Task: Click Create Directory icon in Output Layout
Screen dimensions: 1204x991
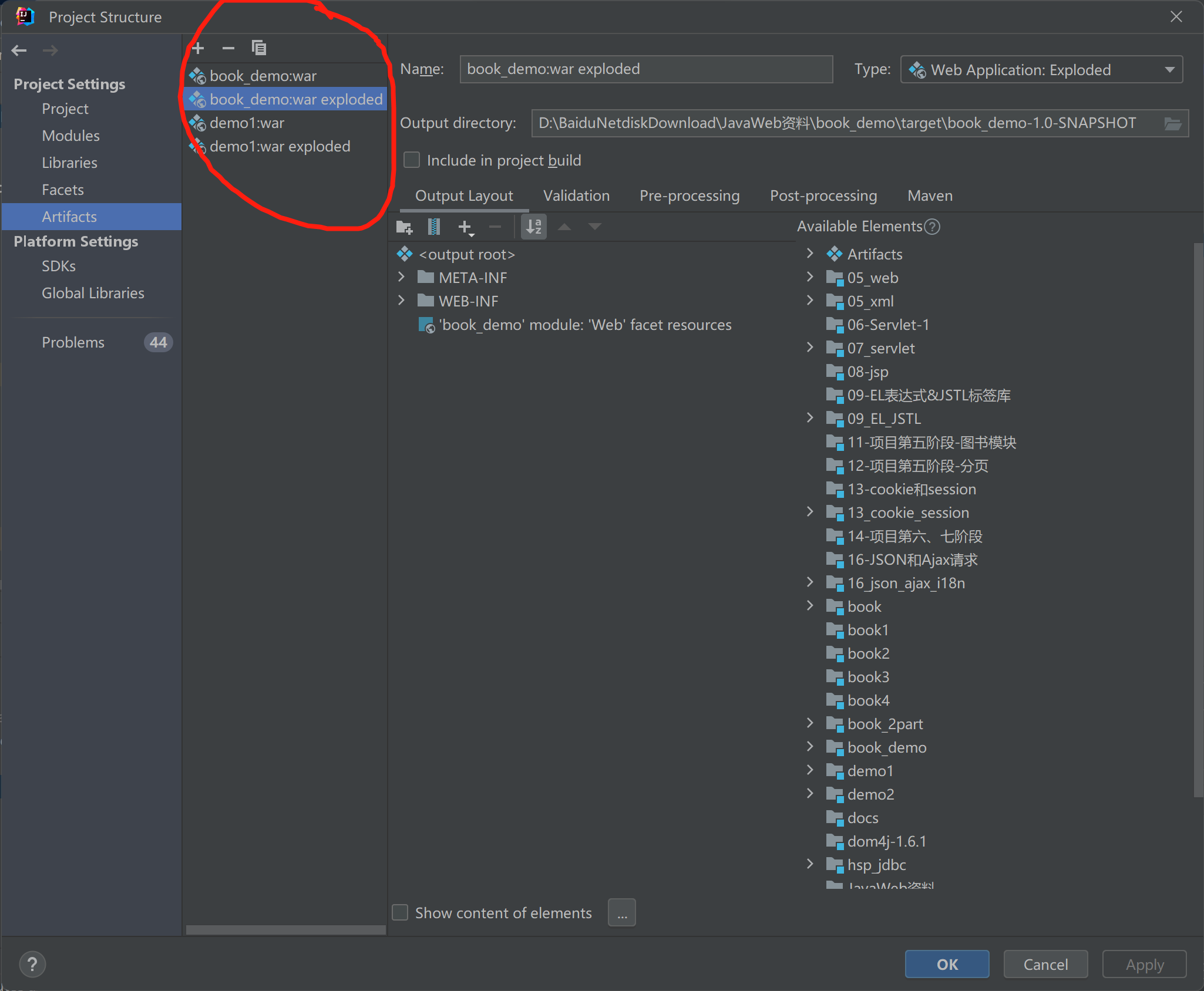Action: (404, 227)
